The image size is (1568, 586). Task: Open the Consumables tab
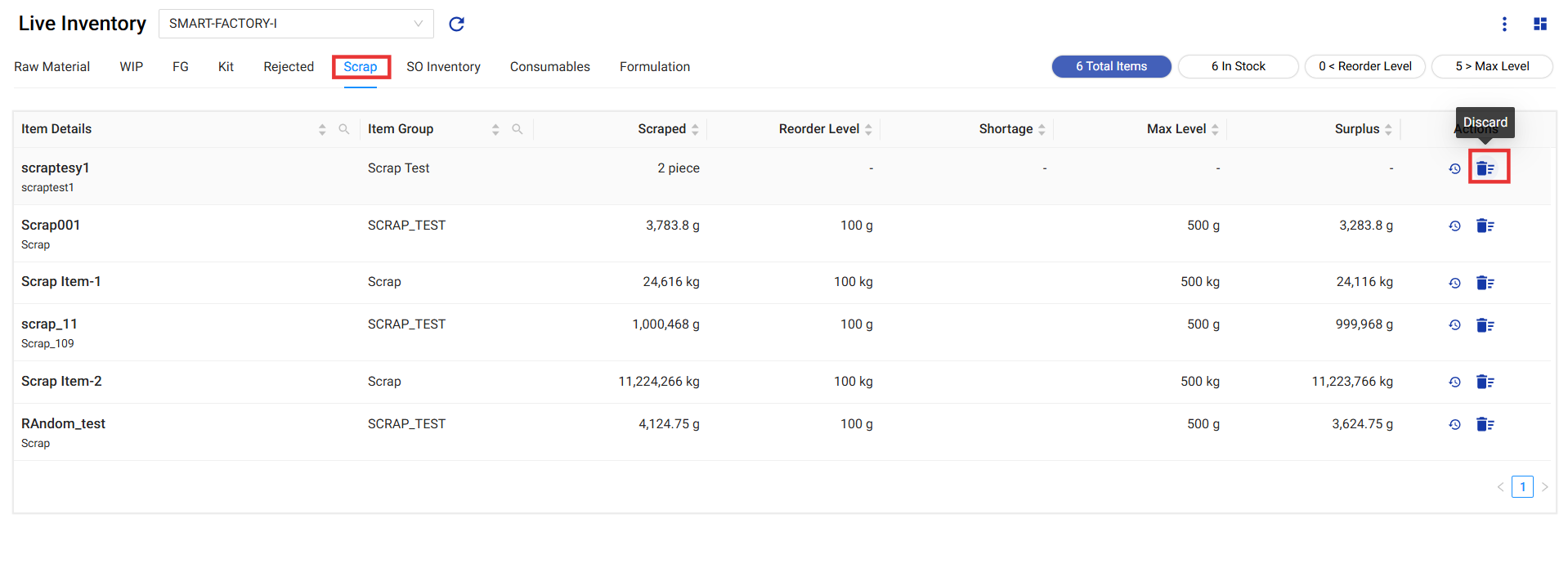pos(549,67)
